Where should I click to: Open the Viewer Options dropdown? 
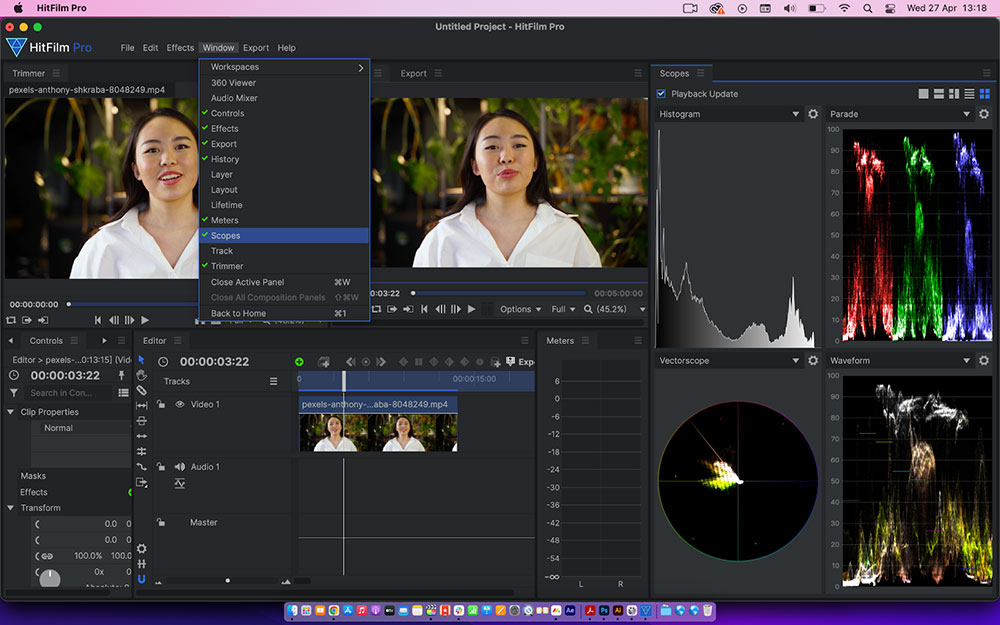click(520, 309)
